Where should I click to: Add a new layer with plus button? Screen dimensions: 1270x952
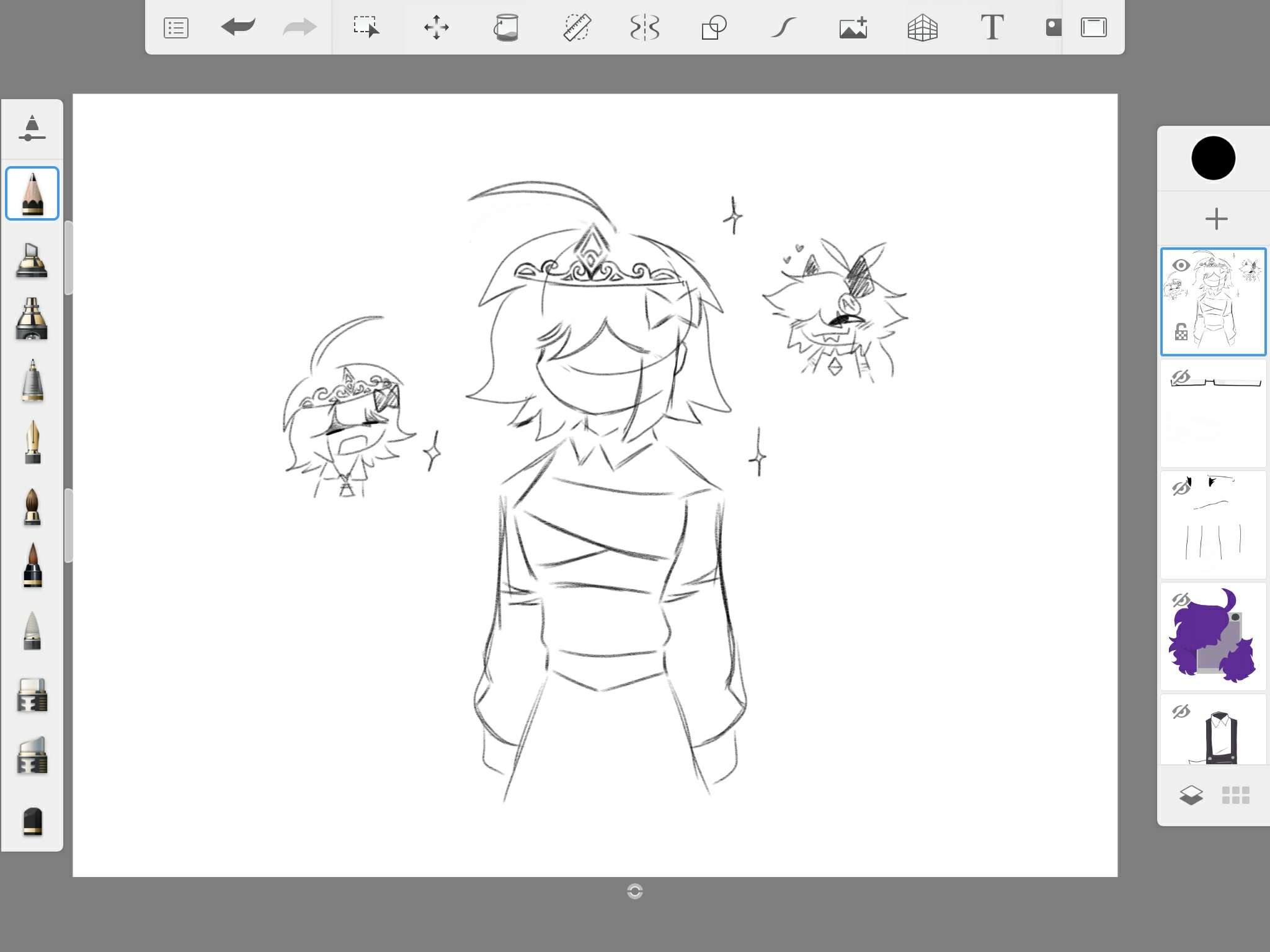[1216, 219]
